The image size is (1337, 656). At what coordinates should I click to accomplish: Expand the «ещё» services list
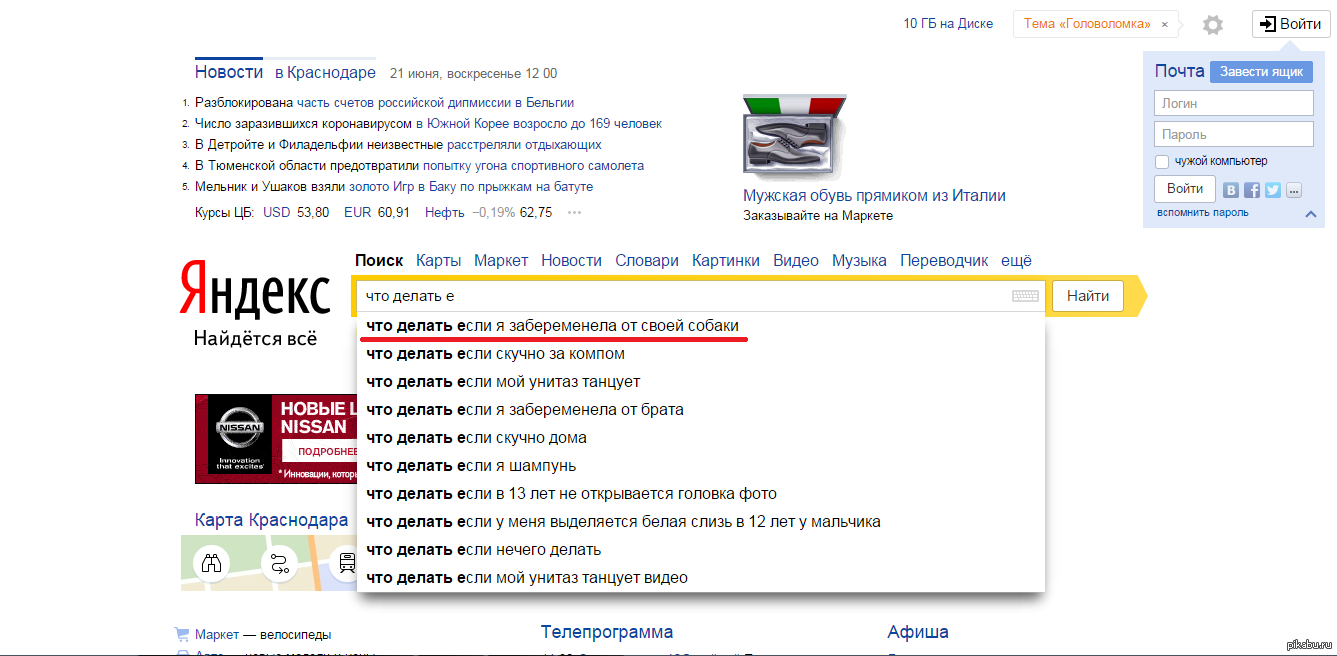coord(1016,261)
